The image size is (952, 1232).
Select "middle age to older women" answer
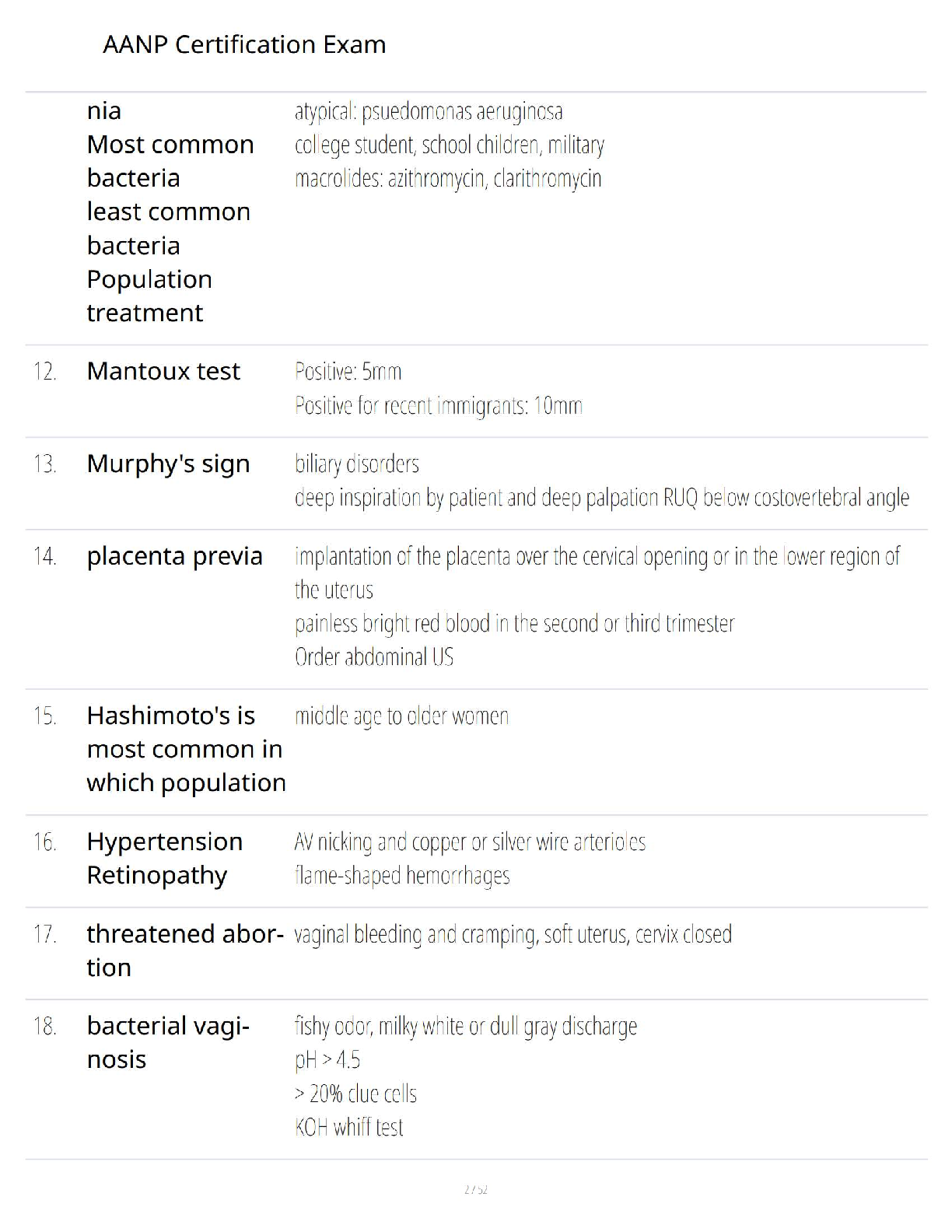click(x=401, y=716)
